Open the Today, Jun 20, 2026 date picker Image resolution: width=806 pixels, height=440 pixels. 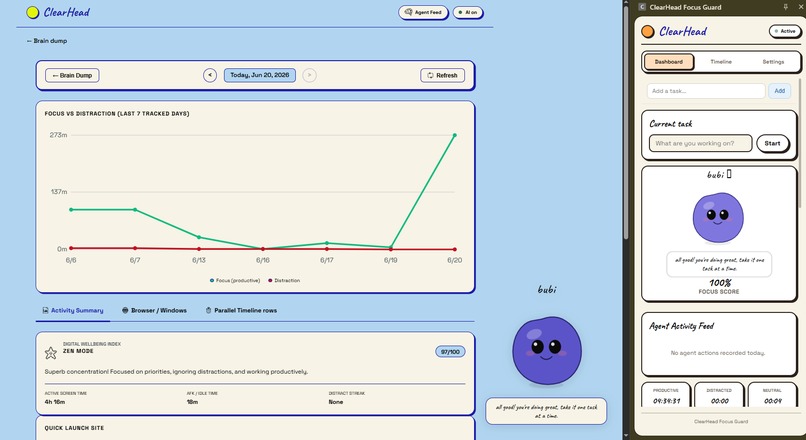[260, 75]
